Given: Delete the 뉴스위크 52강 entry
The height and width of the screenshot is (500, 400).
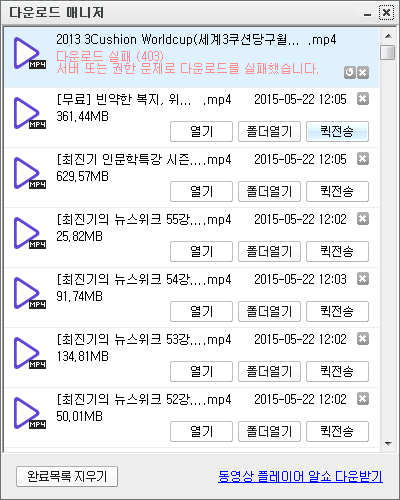Looking at the screenshot, I should 363,399.
